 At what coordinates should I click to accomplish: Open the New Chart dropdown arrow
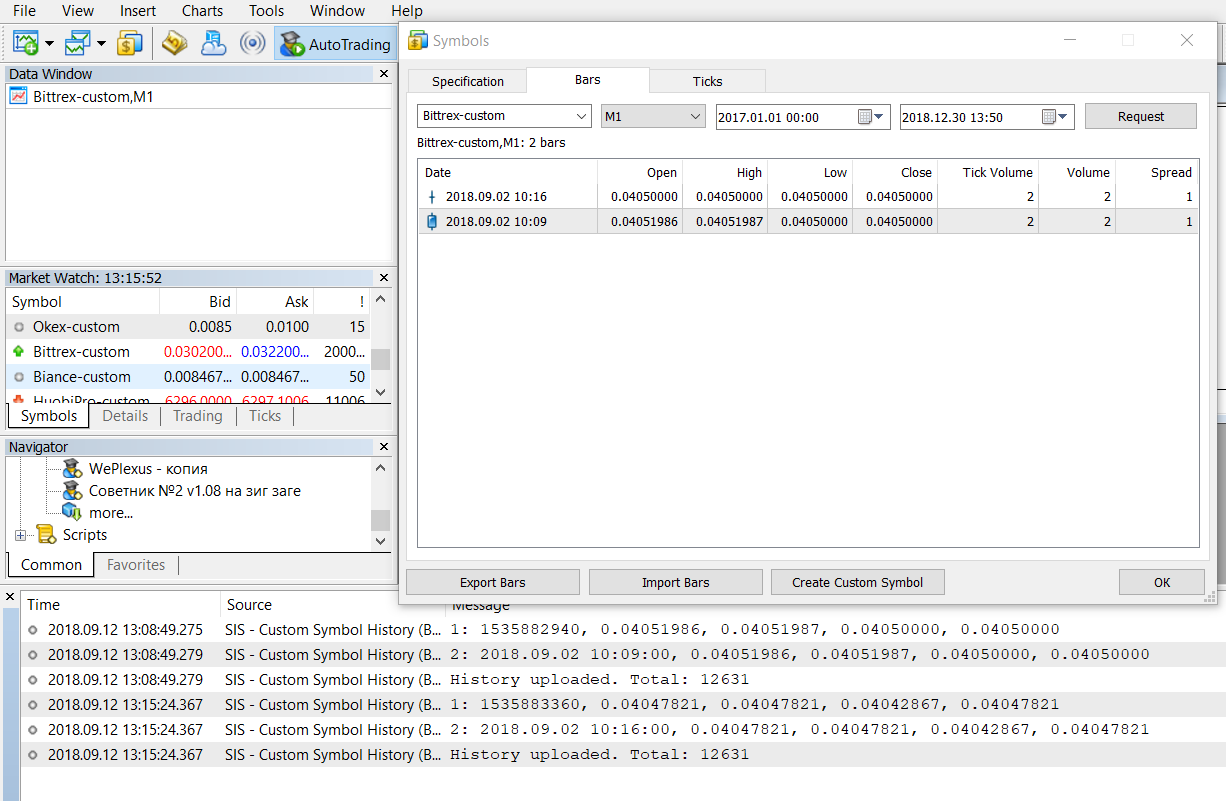49,44
